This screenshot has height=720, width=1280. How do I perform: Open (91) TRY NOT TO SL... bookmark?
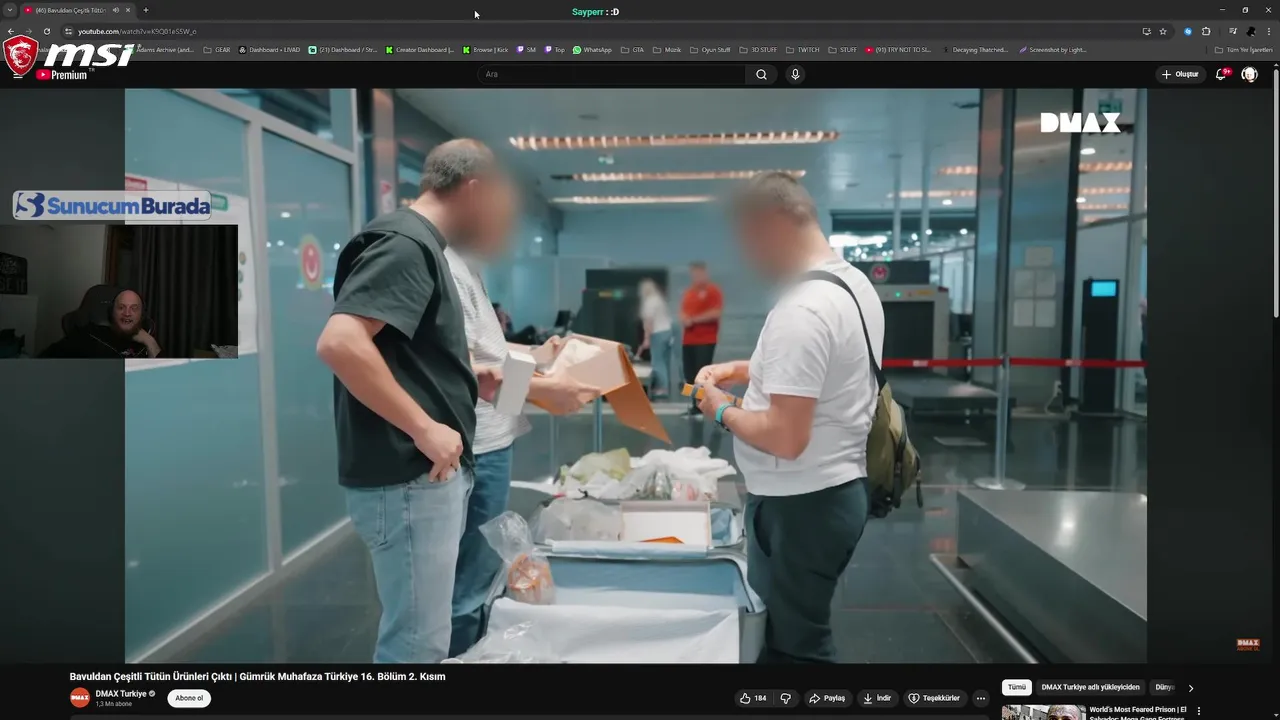pos(898,49)
